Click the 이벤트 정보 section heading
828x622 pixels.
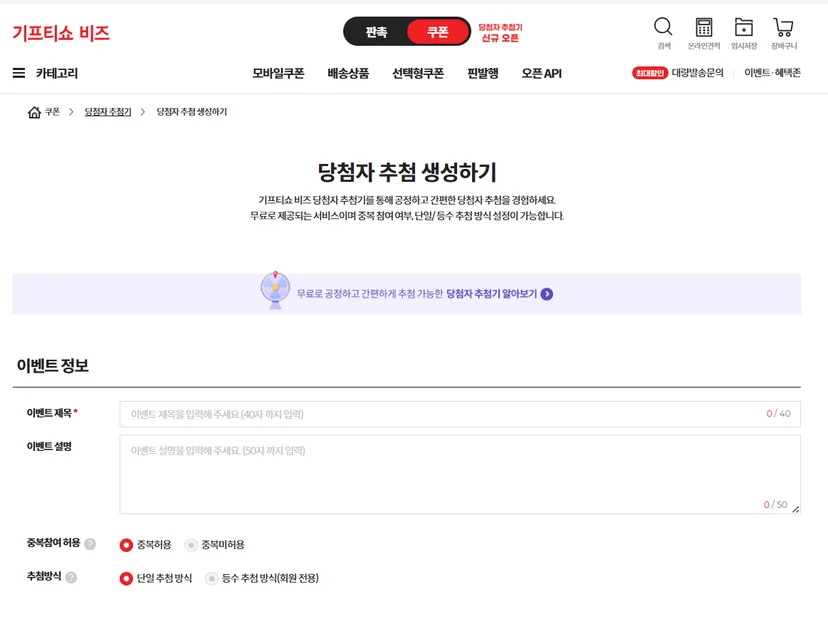[x=52, y=365]
